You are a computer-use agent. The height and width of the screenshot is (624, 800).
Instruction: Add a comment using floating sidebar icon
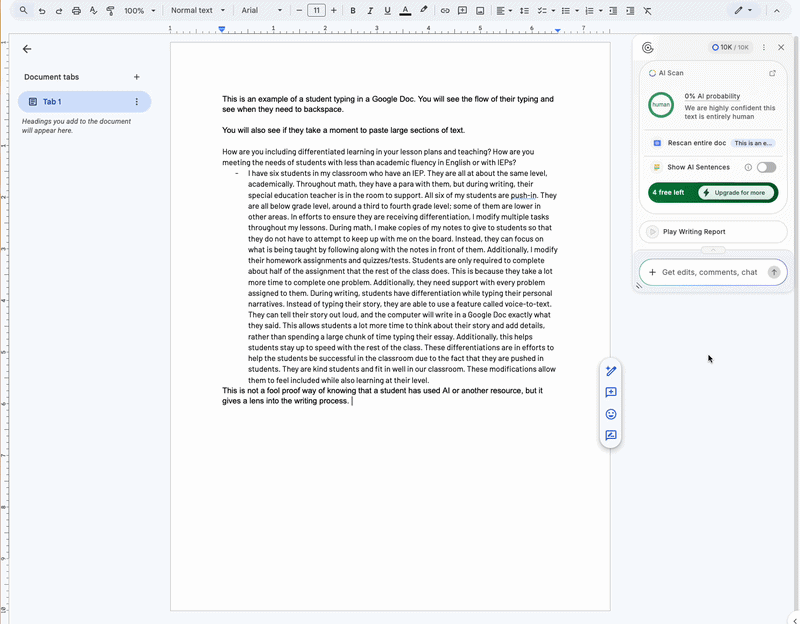click(x=611, y=393)
